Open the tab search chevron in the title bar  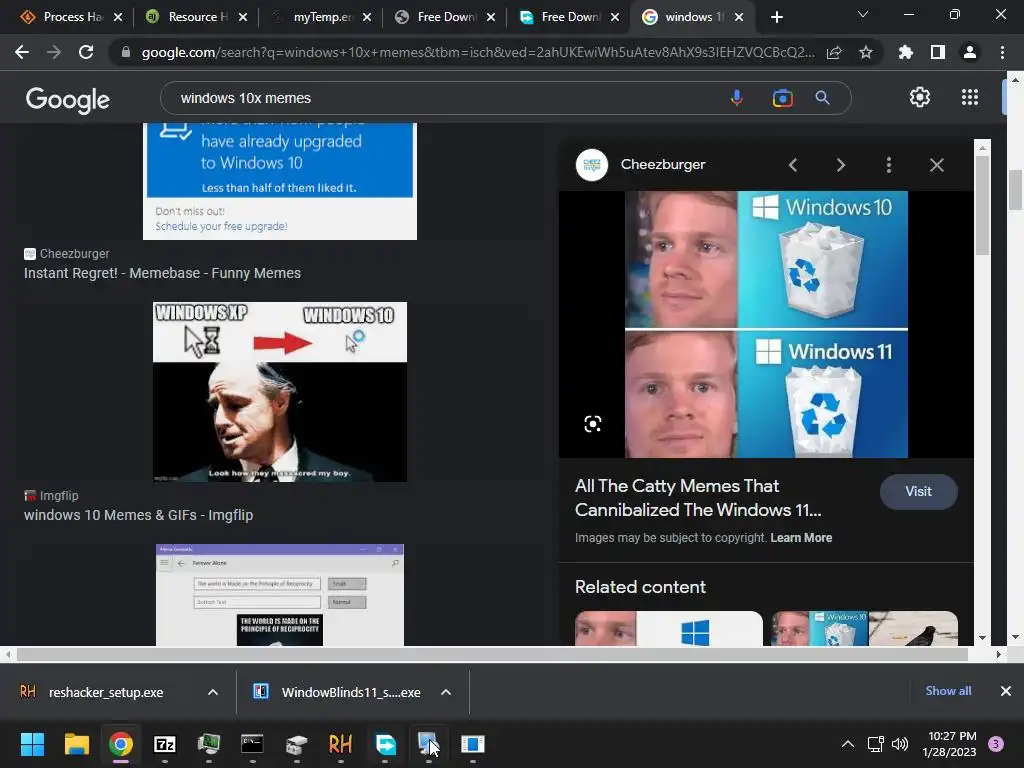[x=863, y=14]
